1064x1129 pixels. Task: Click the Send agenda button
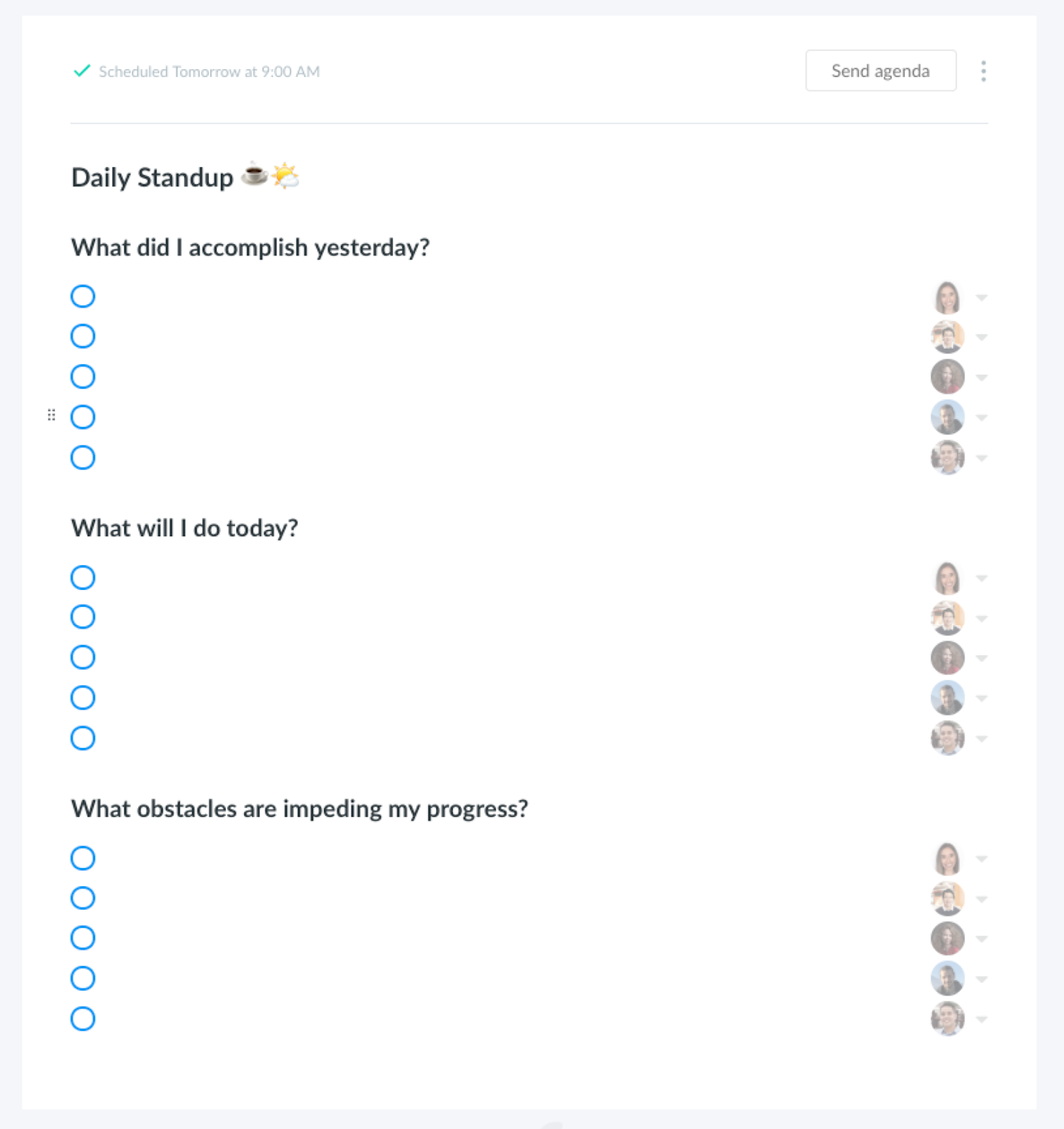coord(881,71)
